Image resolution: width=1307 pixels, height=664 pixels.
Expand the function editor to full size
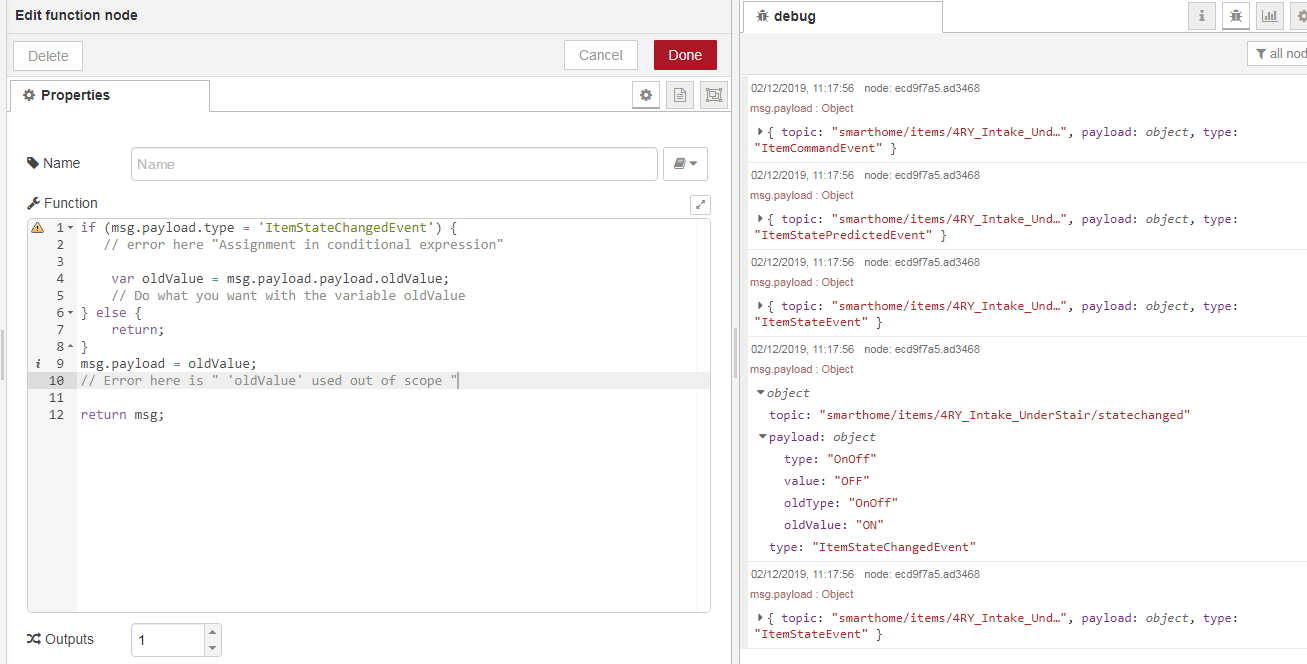coord(700,204)
